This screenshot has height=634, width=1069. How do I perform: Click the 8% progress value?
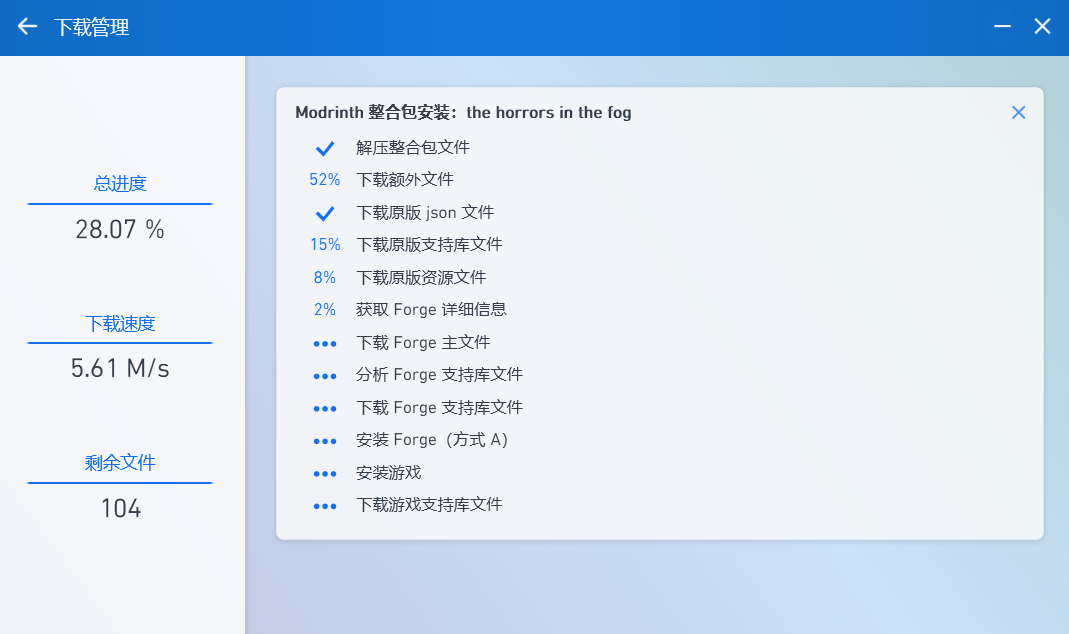(325, 277)
